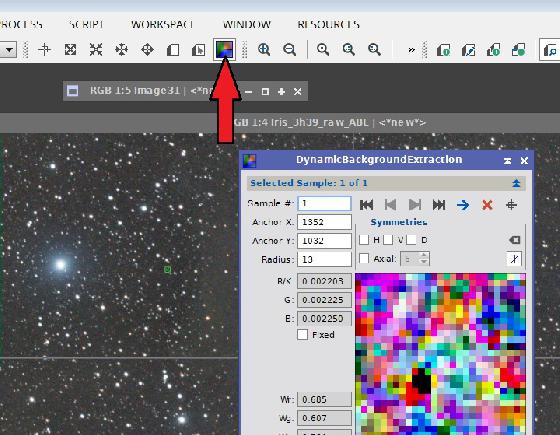560x435 pixels.
Task: Click the last magnifier icon before the » chevron
Action: [x=374, y=49]
